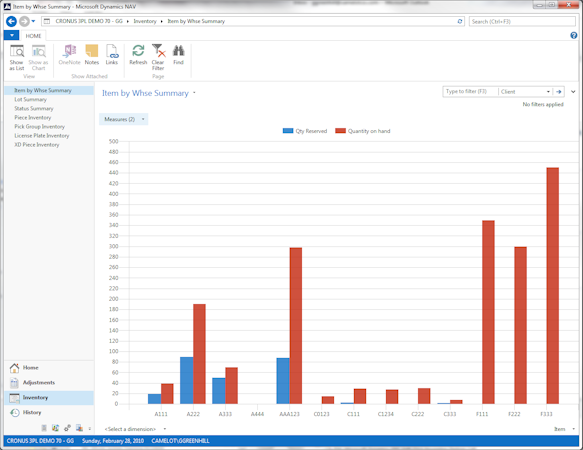The width and height of the screenshot is (583, 450).
Task: Open the Select a dimension dropdown
Action: (x=135, y=429)
